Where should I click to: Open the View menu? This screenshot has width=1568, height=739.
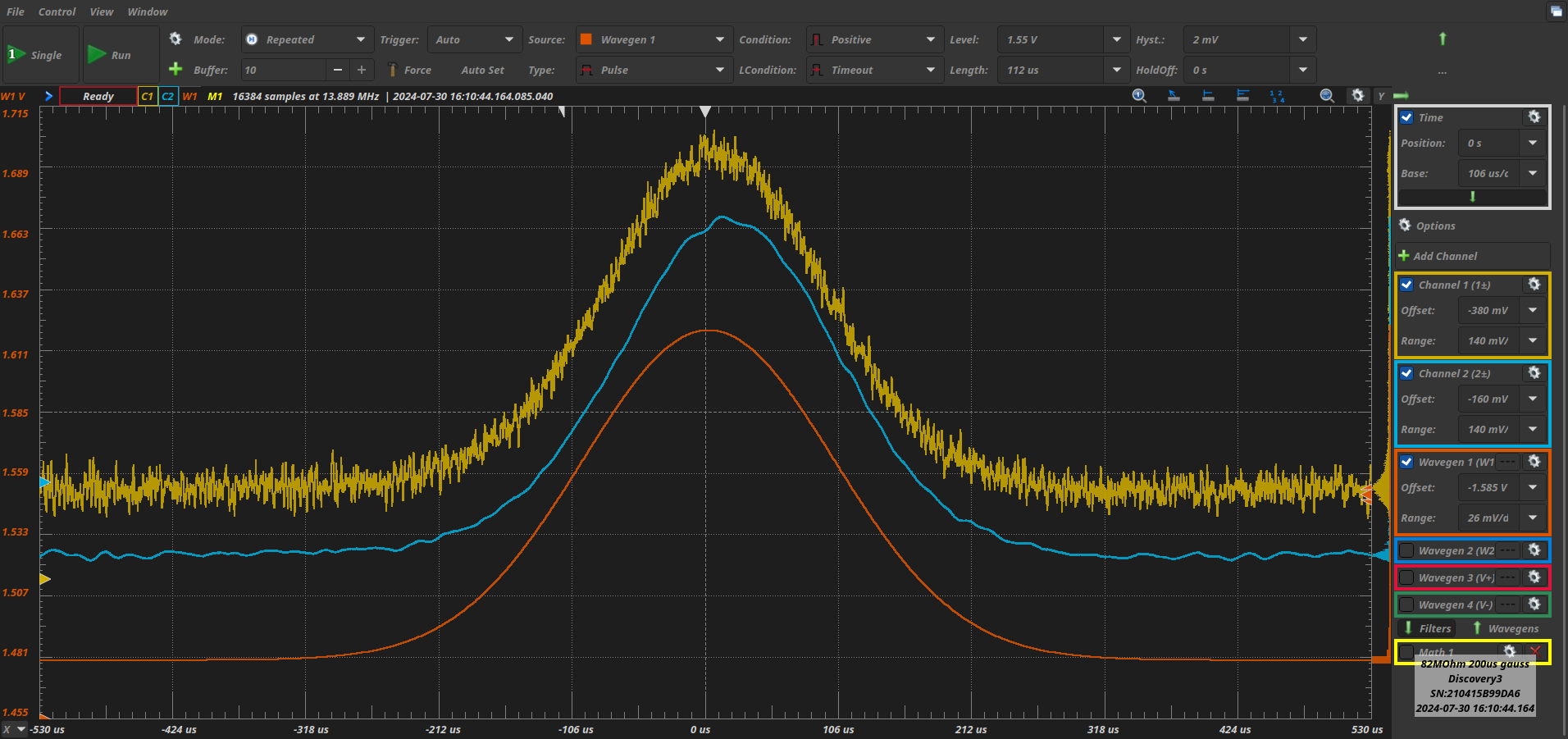click(102, 11)
